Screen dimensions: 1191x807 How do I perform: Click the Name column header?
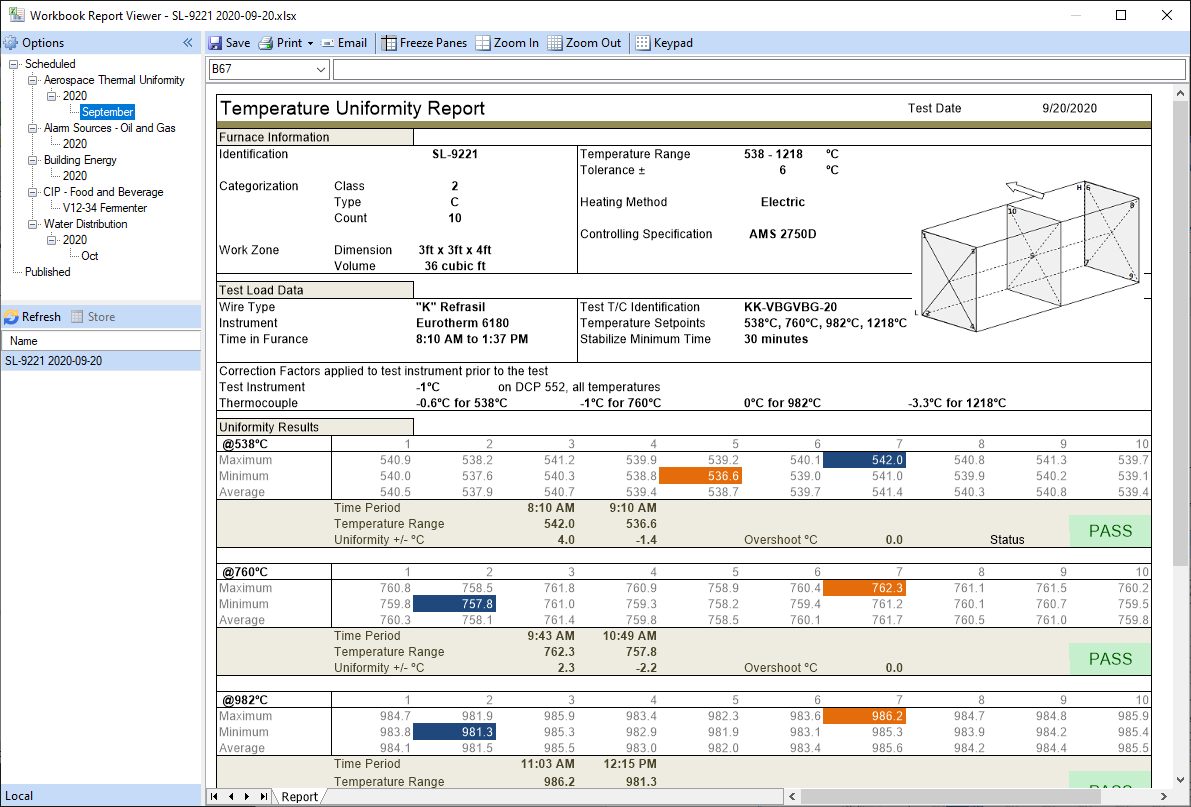pos(101,341)
